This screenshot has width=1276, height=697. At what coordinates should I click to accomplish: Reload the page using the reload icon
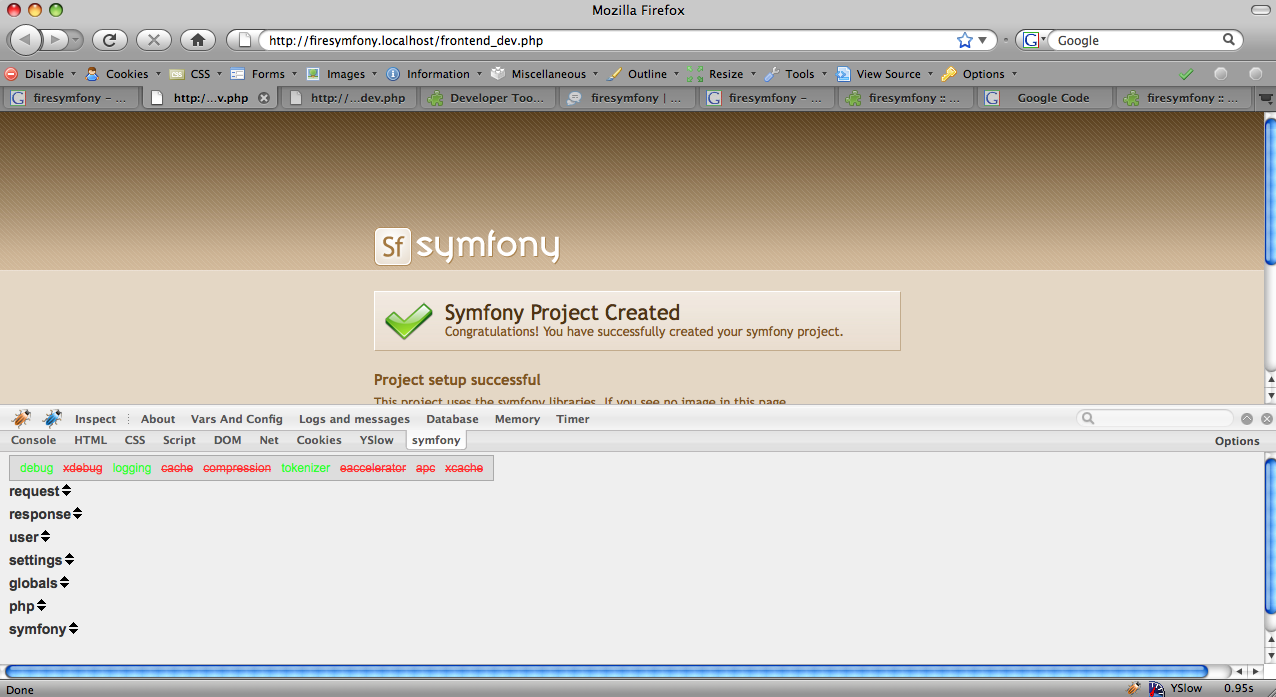pyautogui.click(x=110, y=40)
